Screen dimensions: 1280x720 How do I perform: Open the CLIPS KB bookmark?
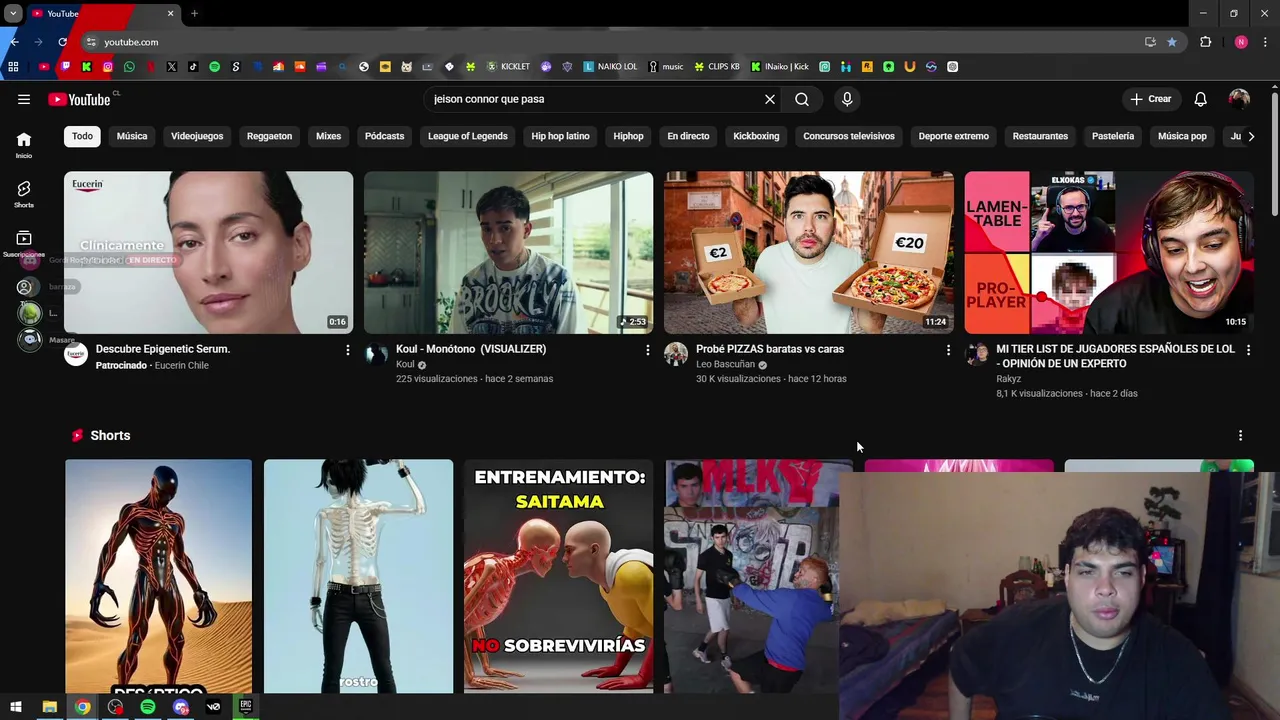[718, 67]
